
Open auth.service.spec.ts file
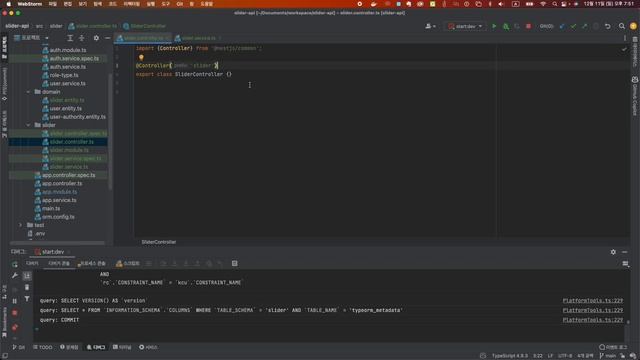70,58
